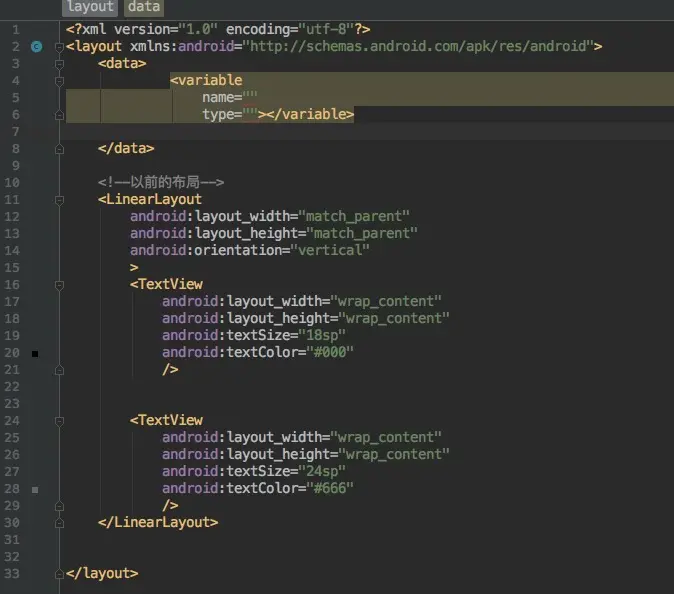
Task: Click the textSize "18sp" value
Action: coord(322,335)
